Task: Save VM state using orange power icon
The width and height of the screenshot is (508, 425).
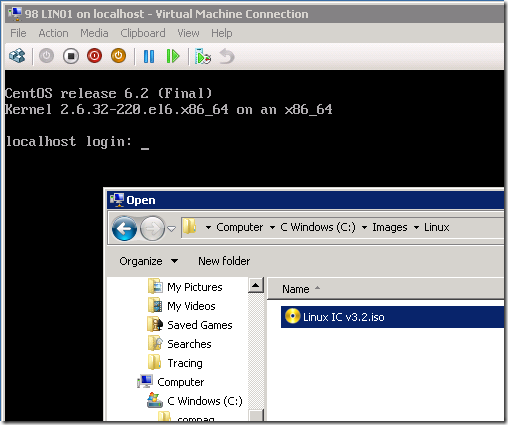Action: pyautogui.click(x=118, y=56)
